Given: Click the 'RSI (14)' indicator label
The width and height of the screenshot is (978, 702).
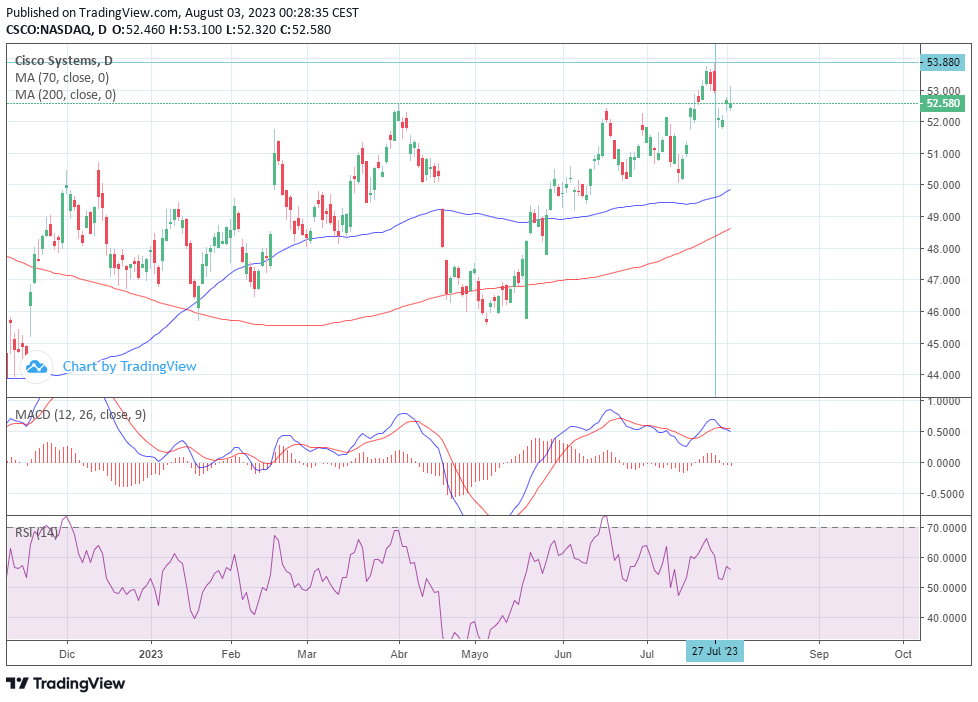Looking at the screenshot, I should (x=37, y=533).
